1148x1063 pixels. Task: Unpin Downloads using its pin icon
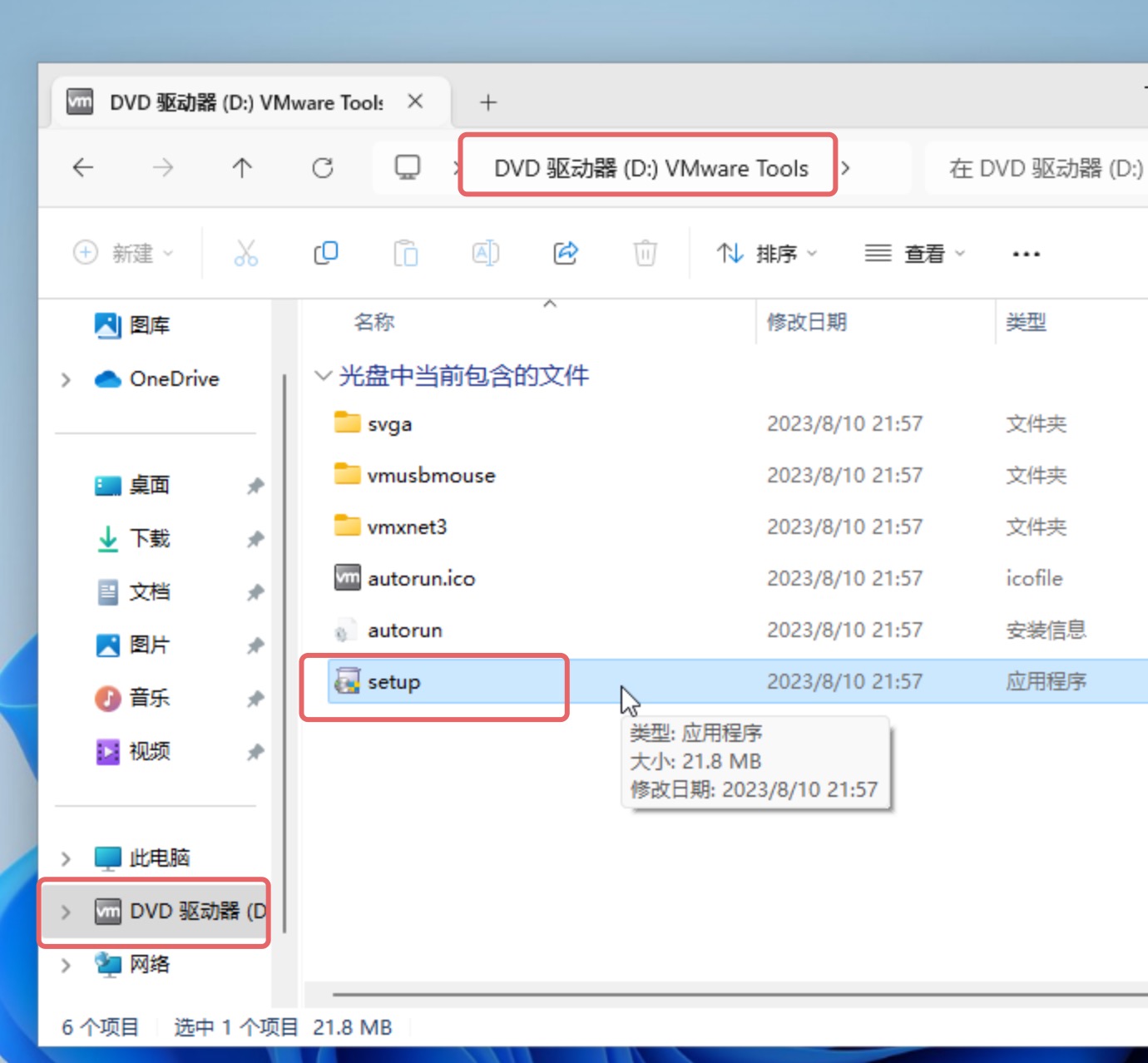point(255,539)
